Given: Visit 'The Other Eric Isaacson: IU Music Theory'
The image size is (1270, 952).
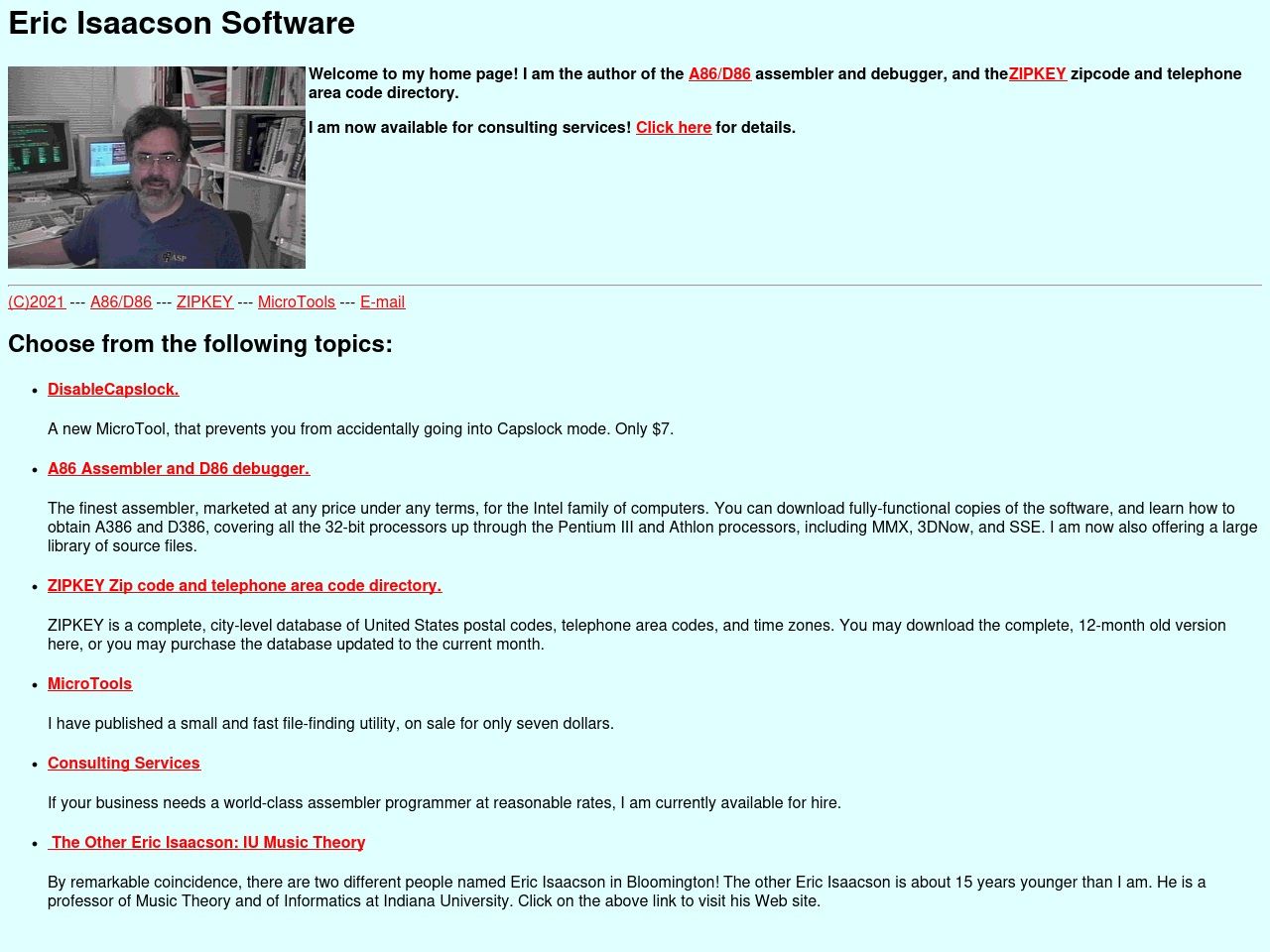Looking at the screenshot, I should tap(206, 843).
